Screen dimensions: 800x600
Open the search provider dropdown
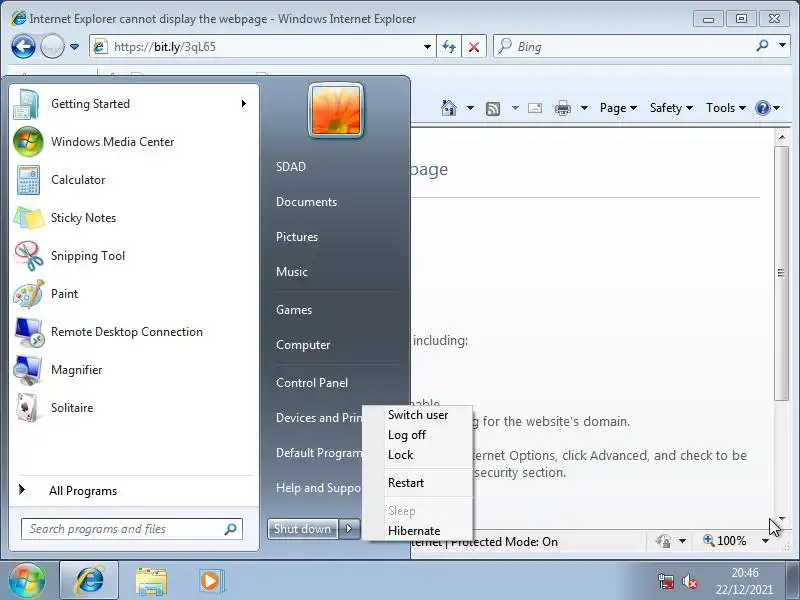coord(782,45)
